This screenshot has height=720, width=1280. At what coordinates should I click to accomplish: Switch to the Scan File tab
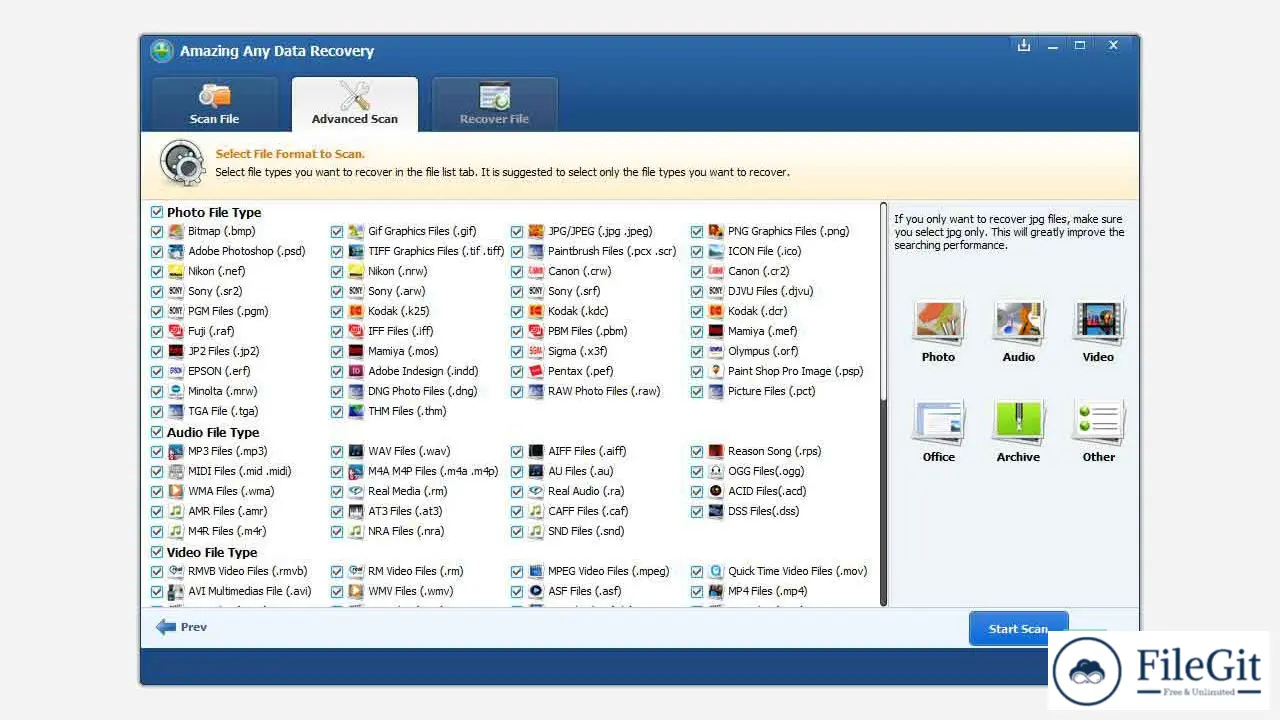215,104
